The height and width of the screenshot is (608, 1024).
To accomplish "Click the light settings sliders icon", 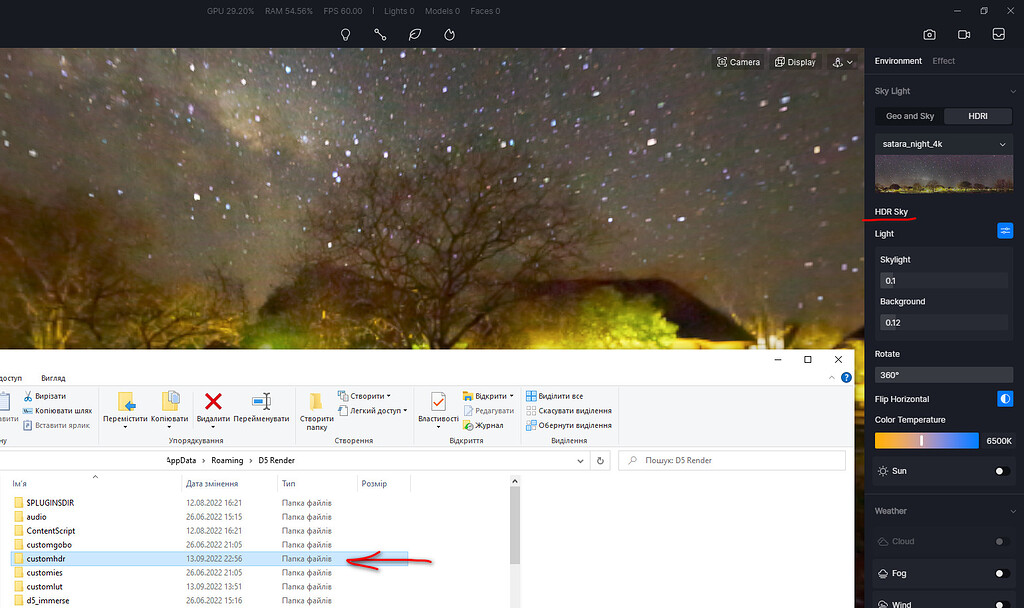I will click(1005, 231).
